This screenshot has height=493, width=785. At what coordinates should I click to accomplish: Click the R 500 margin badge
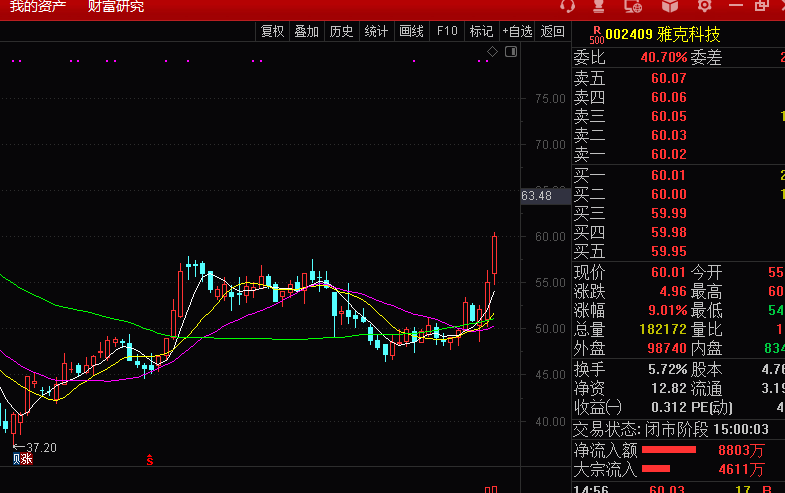597,35
